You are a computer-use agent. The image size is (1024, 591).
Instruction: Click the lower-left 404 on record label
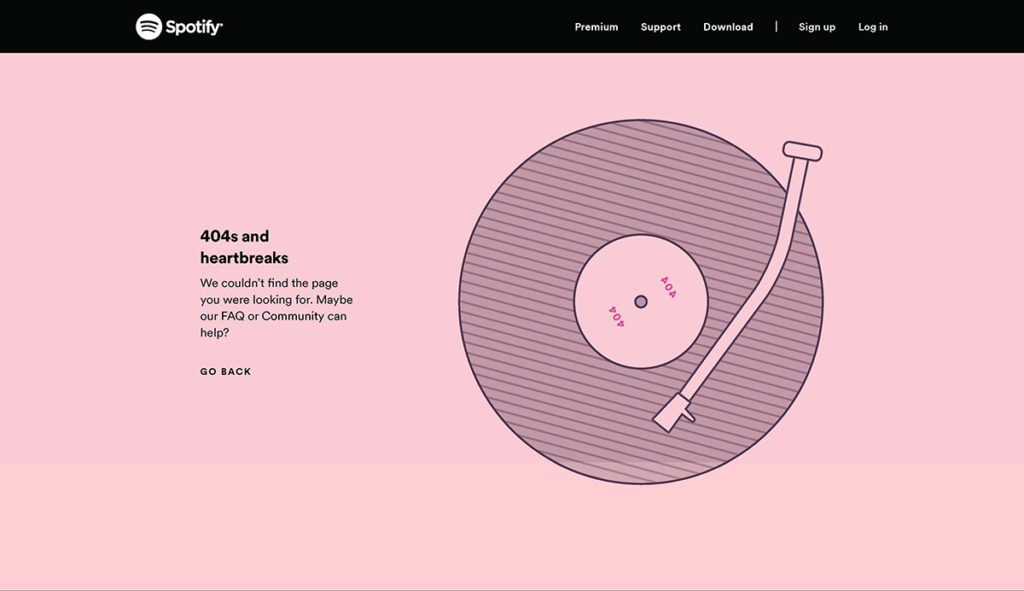(615, 317)
